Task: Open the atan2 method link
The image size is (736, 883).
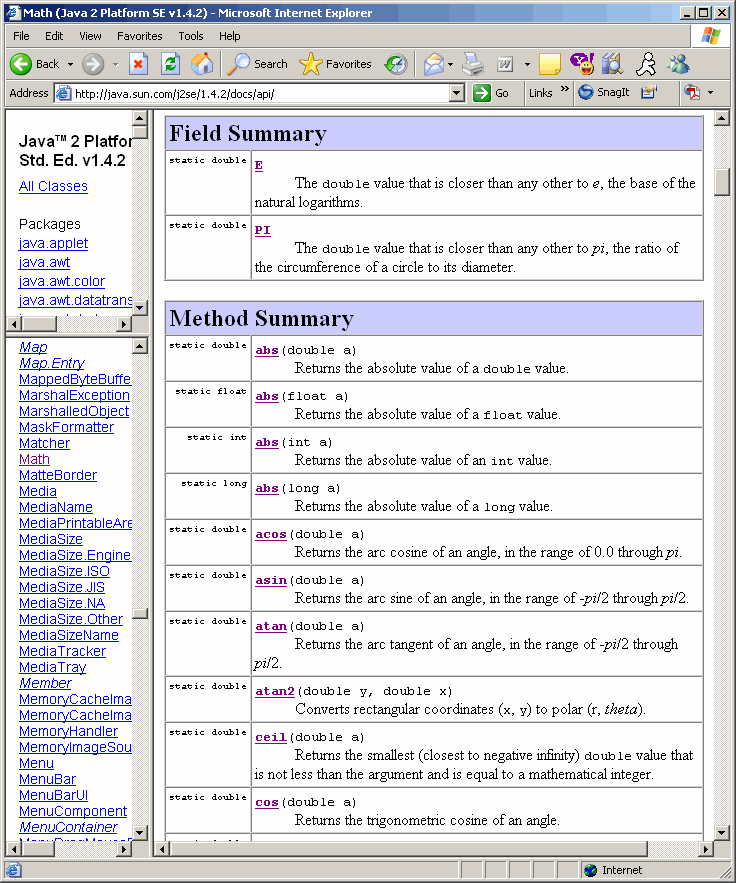Action: (275, 691)
